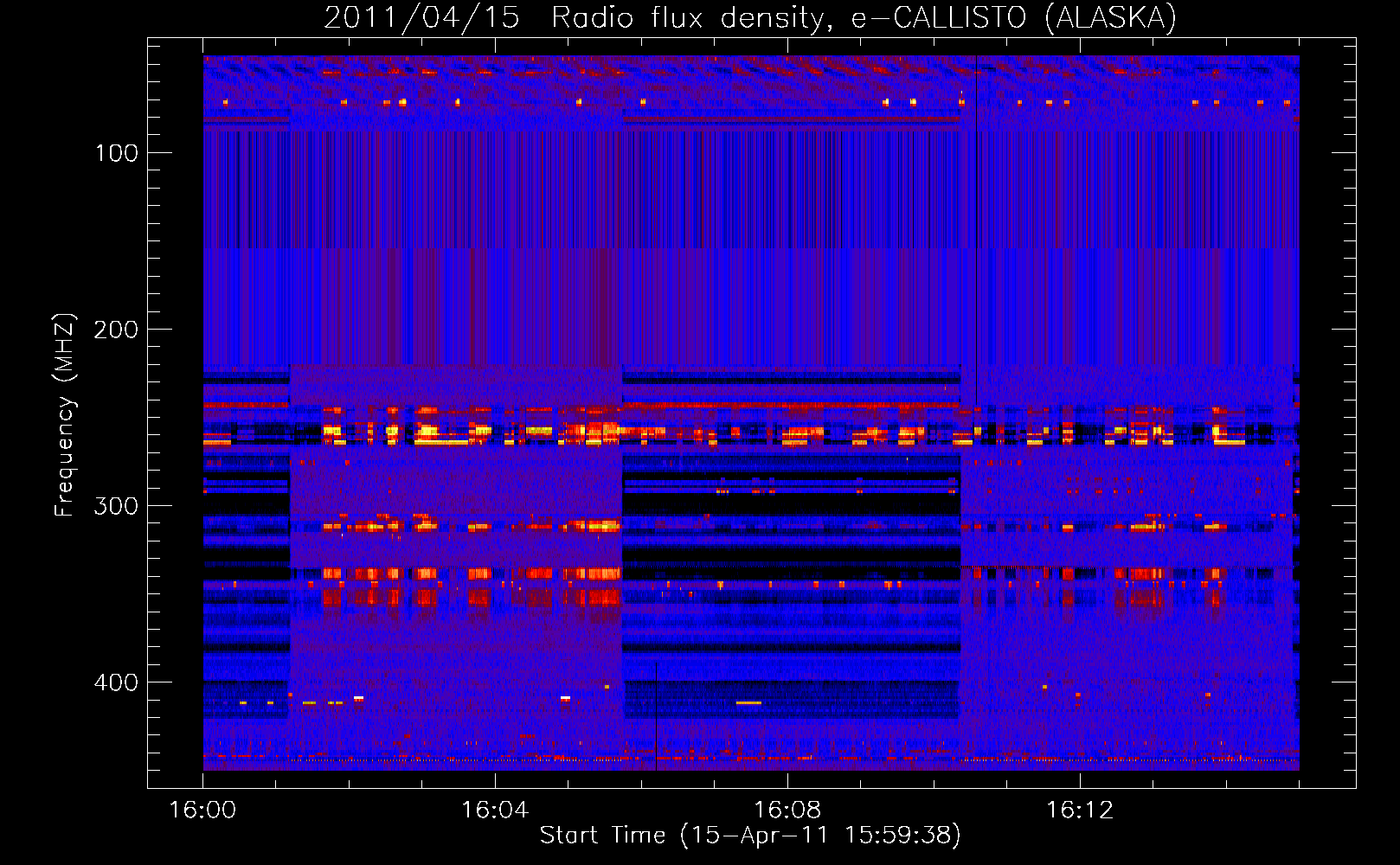
Task: Click the 16:04 time tick label
Action: coord(495,810)
